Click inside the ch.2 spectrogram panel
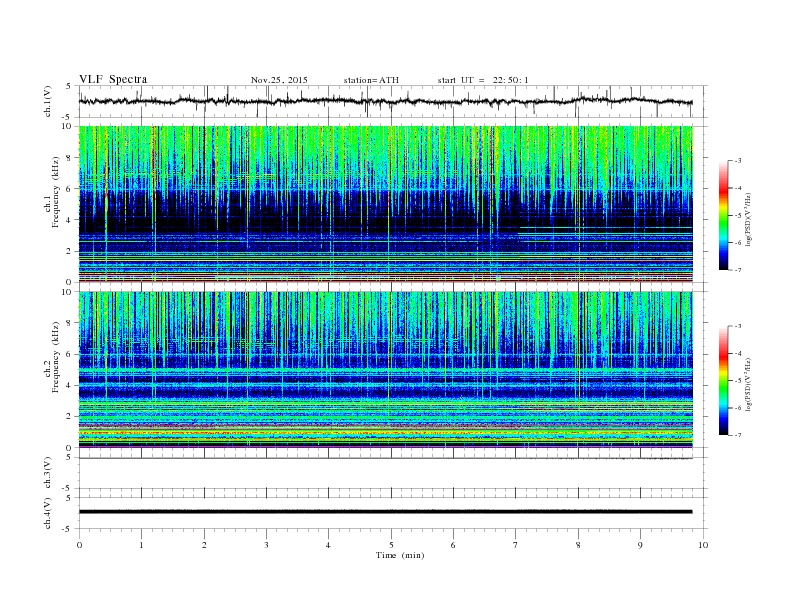792x612 pixels. [385, 370]
